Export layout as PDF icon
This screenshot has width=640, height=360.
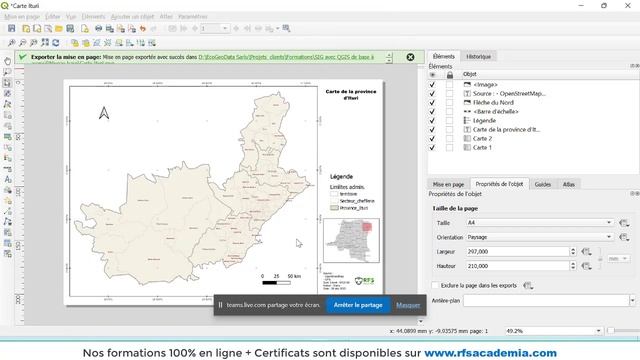pos(131,28)
